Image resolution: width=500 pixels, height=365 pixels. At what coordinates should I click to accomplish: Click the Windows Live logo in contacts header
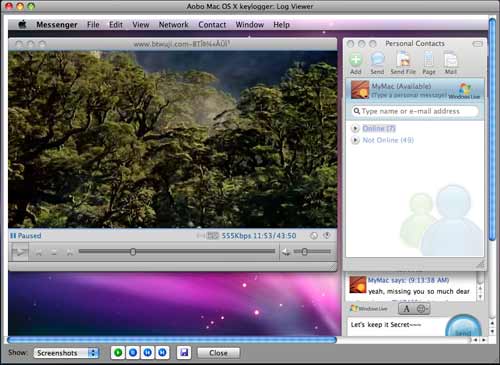click(x=464, y=91)
